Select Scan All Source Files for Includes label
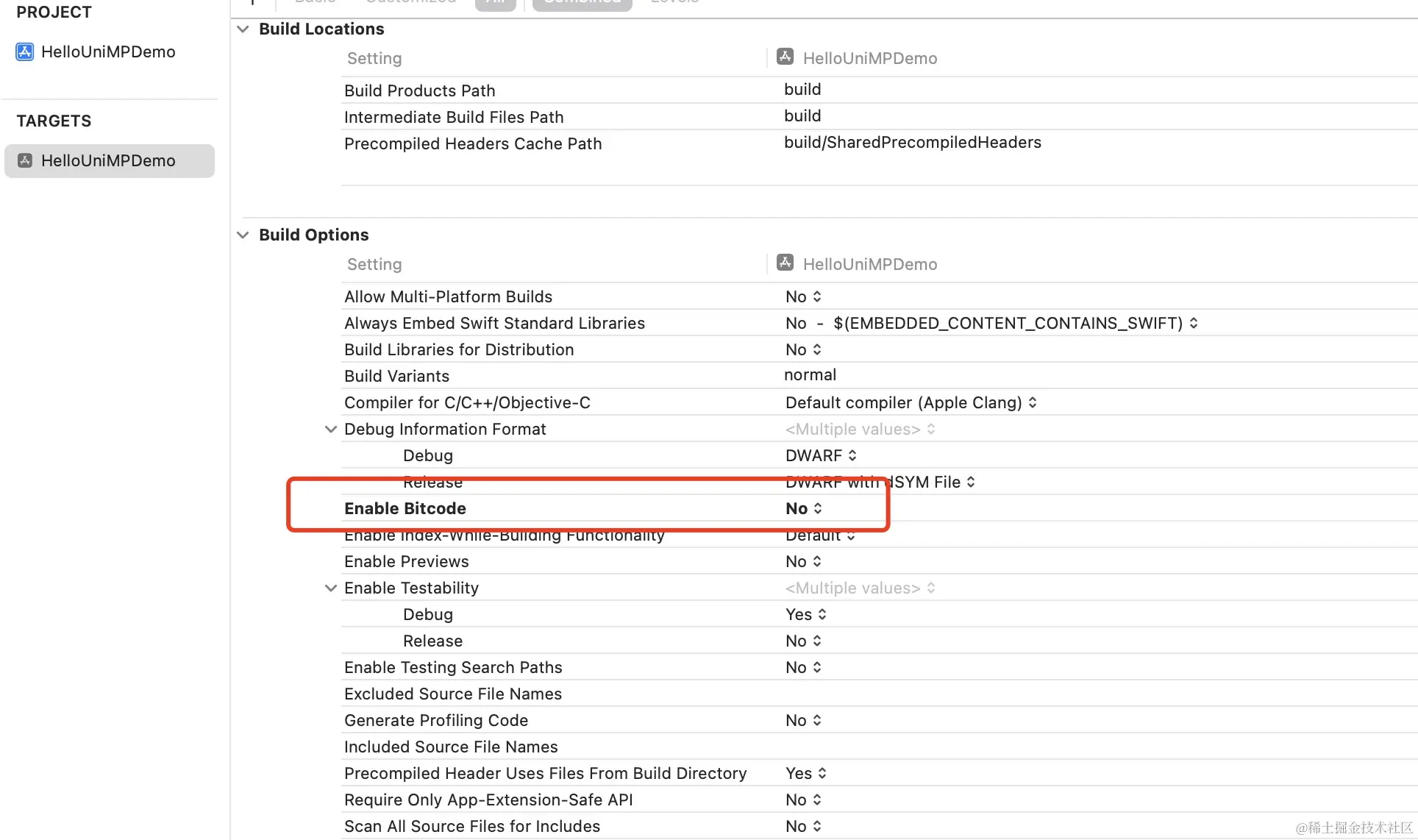The image size is (1418, 840). click(472, 826)
